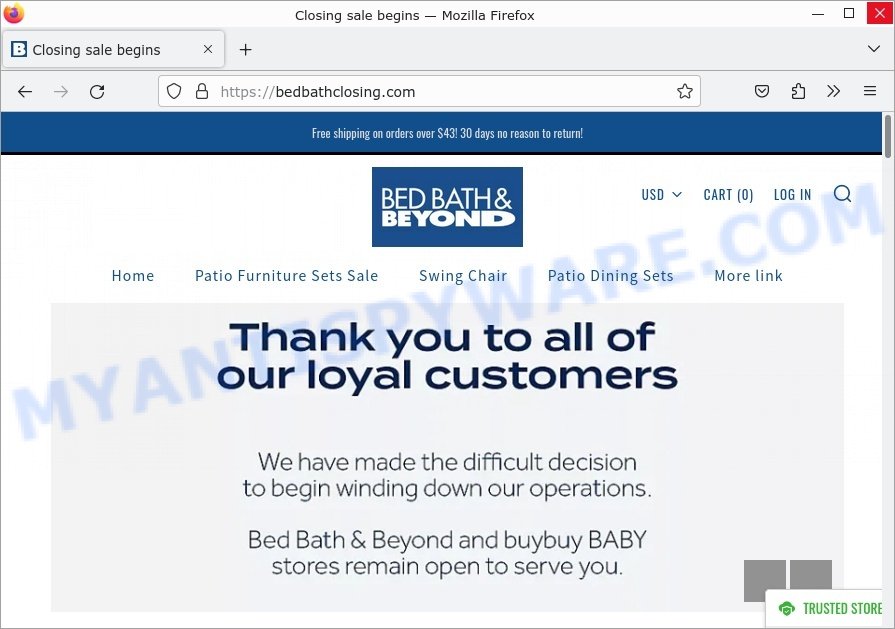List all tabs via the chevron dropdown
The width and height of the screenshot is (895, 629).
coord(873,49)
